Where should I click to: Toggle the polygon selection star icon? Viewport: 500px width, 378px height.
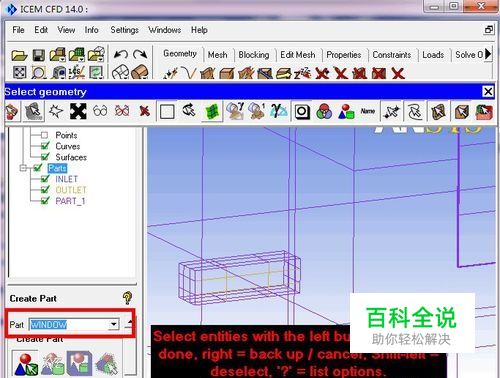pos(56,111)
